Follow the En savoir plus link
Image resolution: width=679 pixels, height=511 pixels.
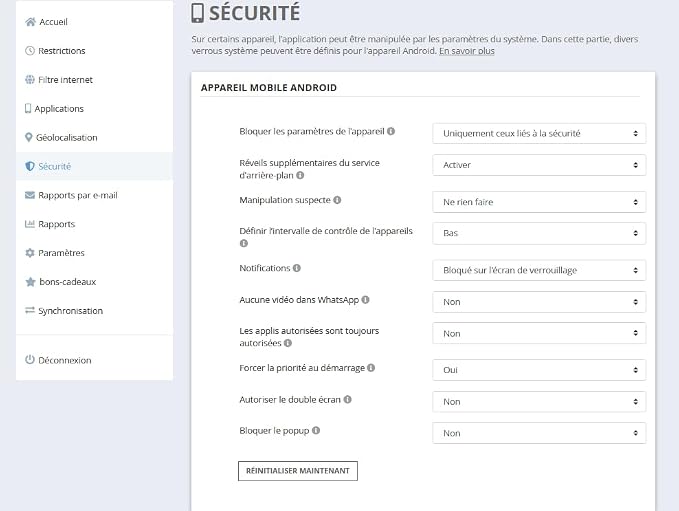(x=467, y=51)
